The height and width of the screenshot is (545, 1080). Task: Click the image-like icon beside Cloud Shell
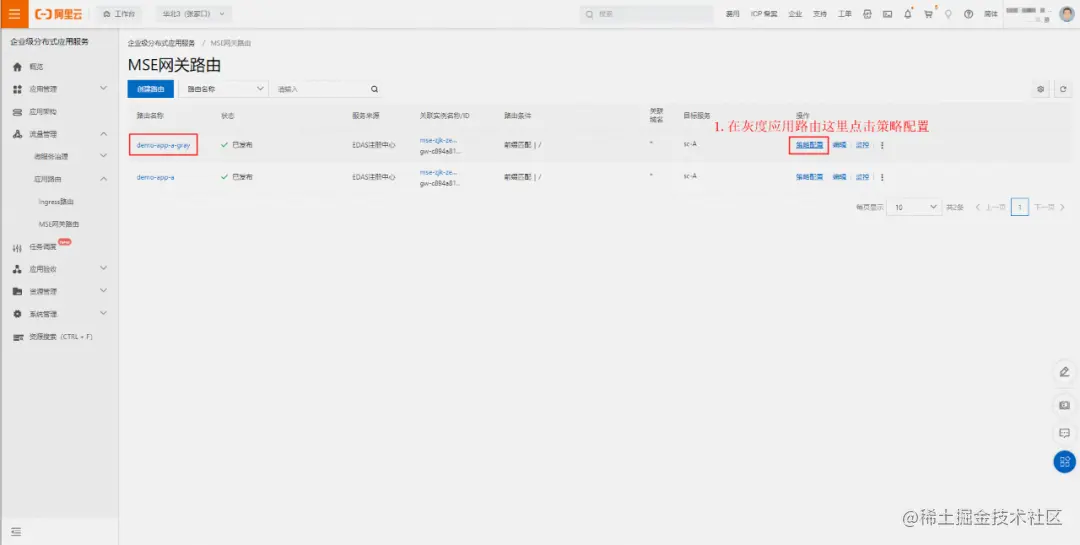887,14
